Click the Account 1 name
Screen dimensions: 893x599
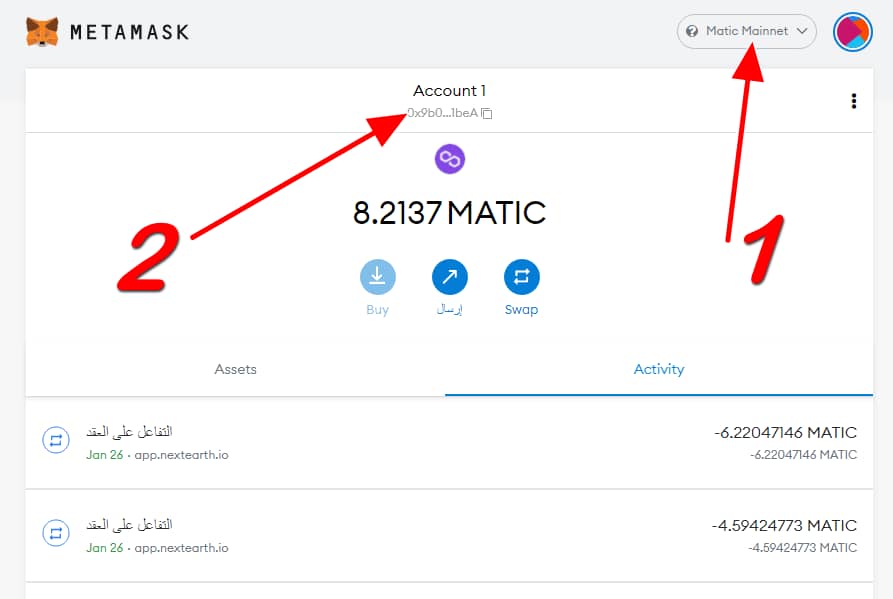449,91
